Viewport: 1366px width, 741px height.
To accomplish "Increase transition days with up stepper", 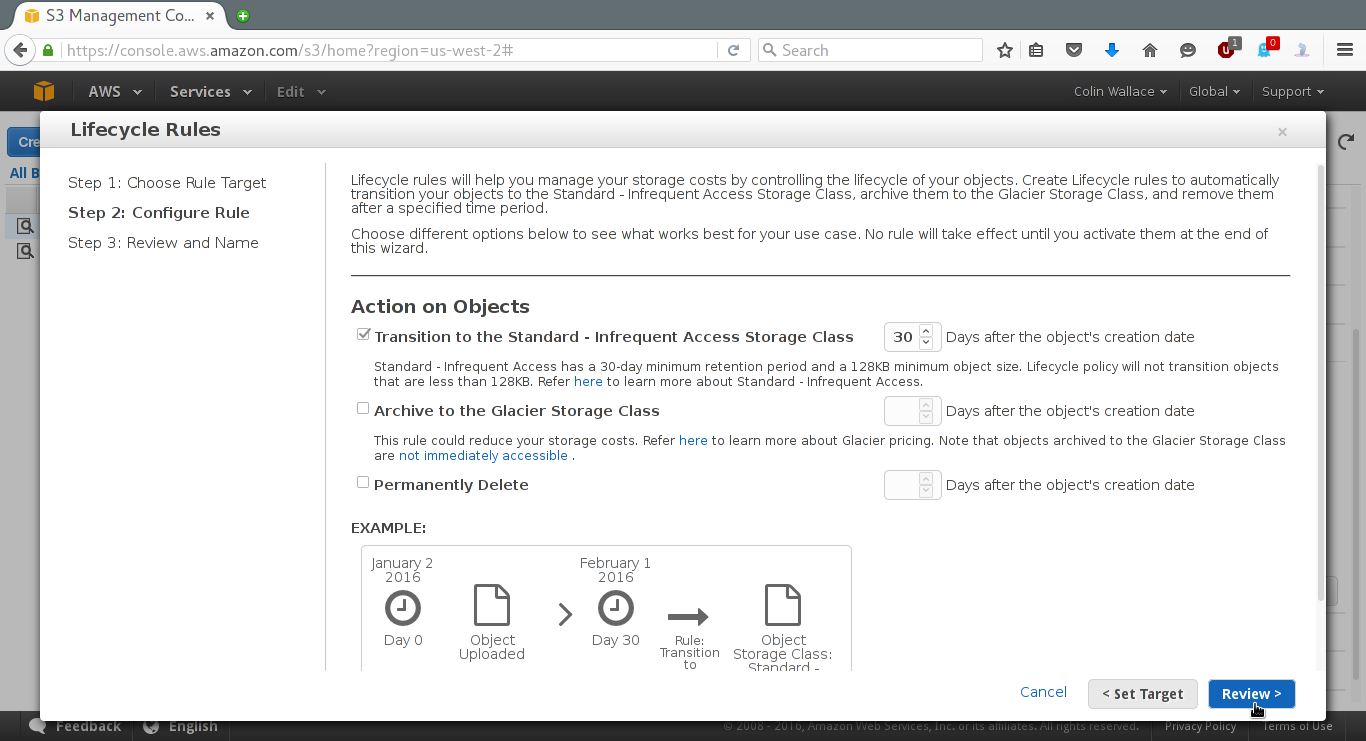I will pos(926,331).
